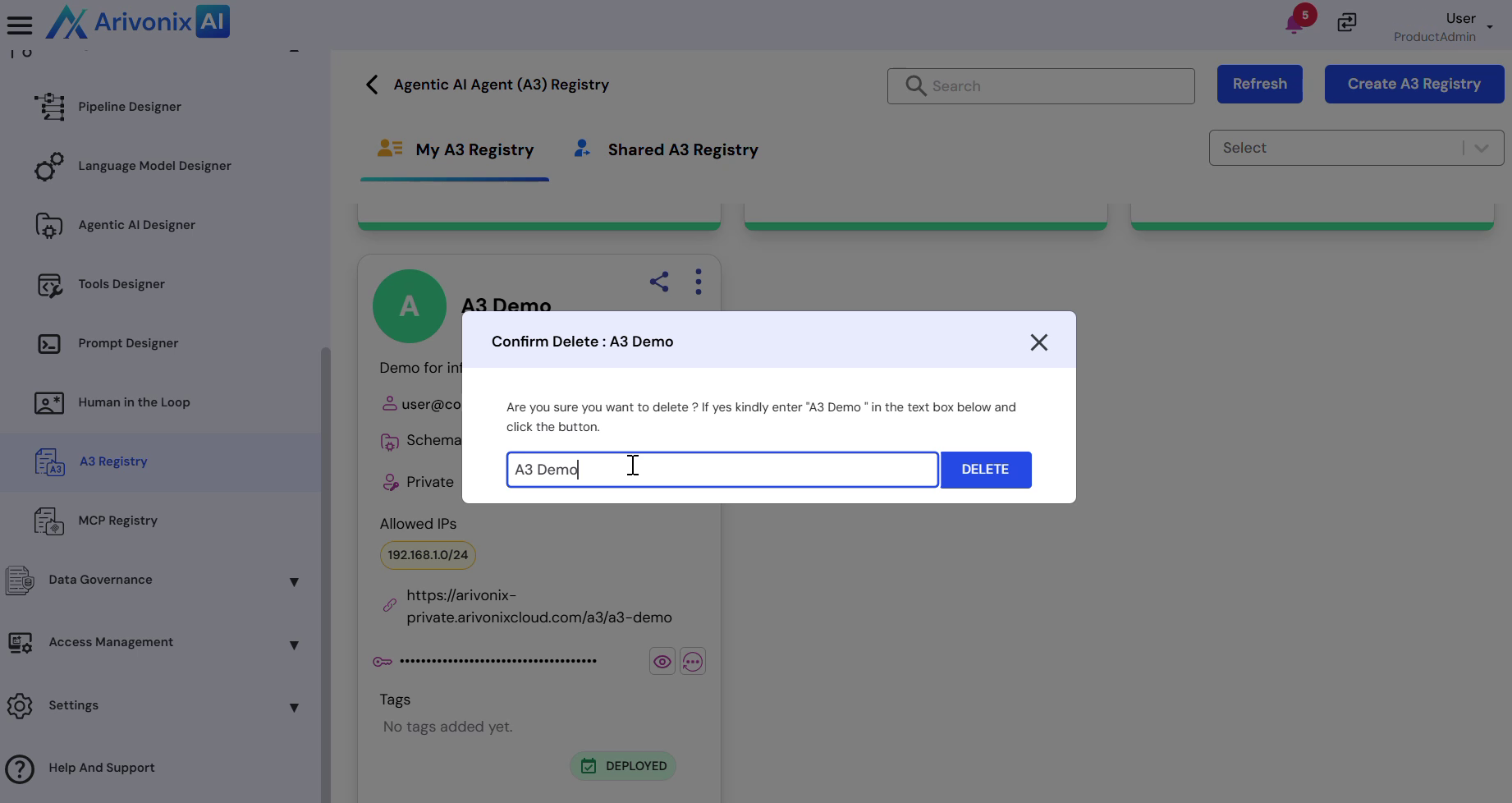The image size is (1512, 803).
Task: Click the Create A3 Registry button
Action: click(1413, 84)
